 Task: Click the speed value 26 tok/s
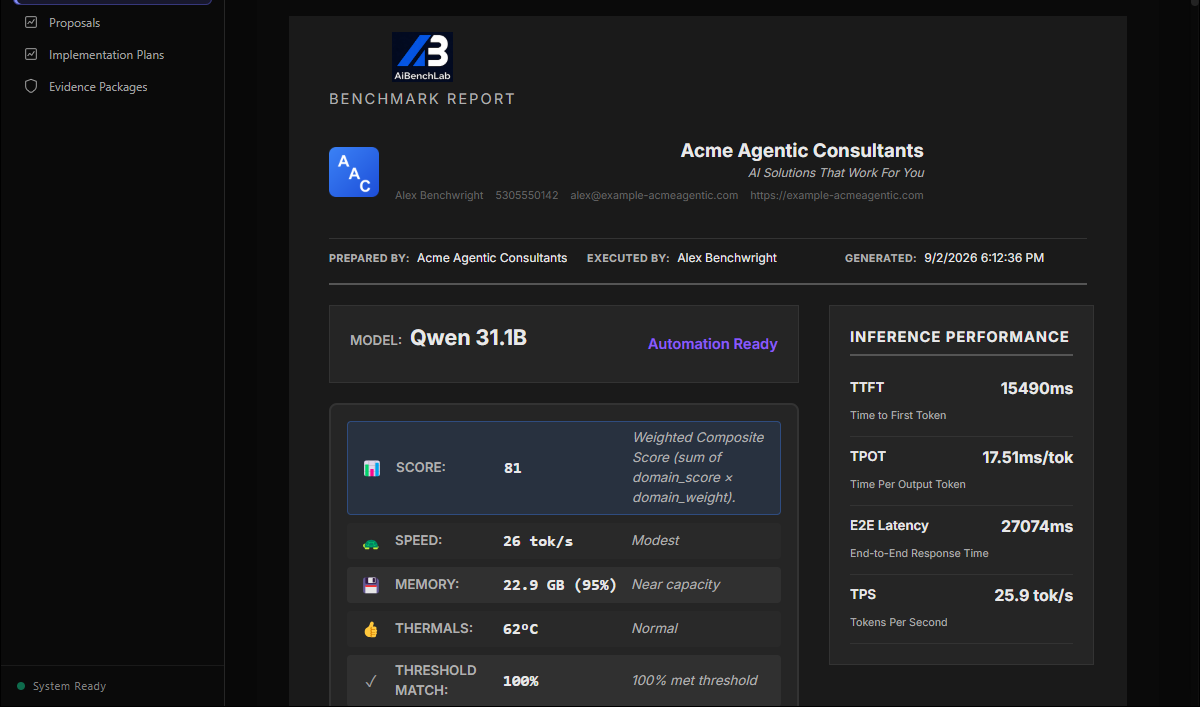(x=538, y=541)
